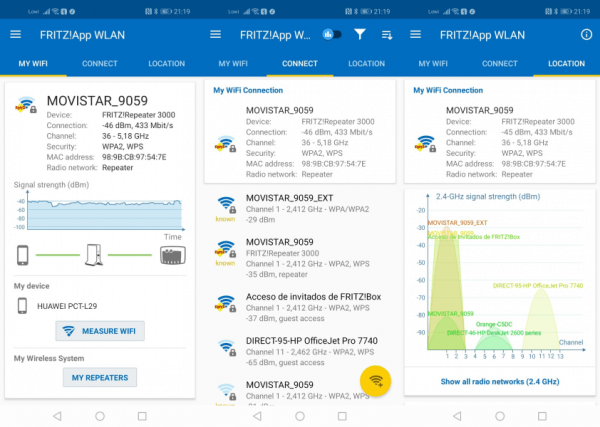Tap the -46 dBm, 433 Mbit/s value on My WiFi
This screenshot has height=427, width=600.
pos(137,125)
